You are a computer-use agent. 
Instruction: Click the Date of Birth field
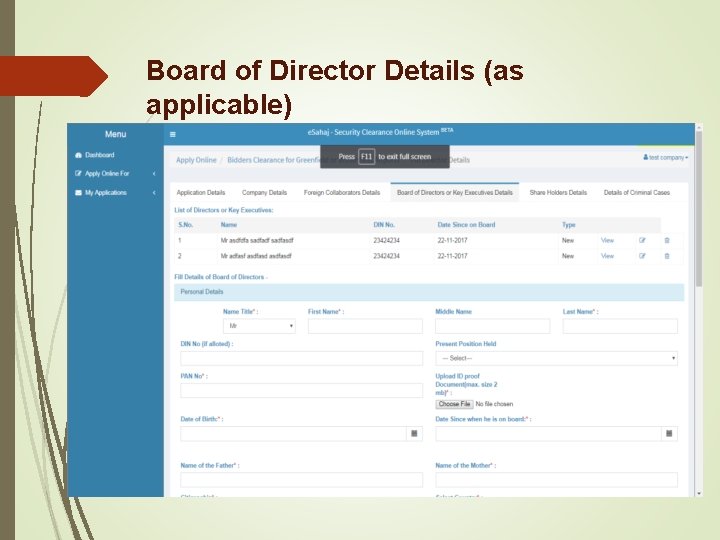(x=293, y=433)
